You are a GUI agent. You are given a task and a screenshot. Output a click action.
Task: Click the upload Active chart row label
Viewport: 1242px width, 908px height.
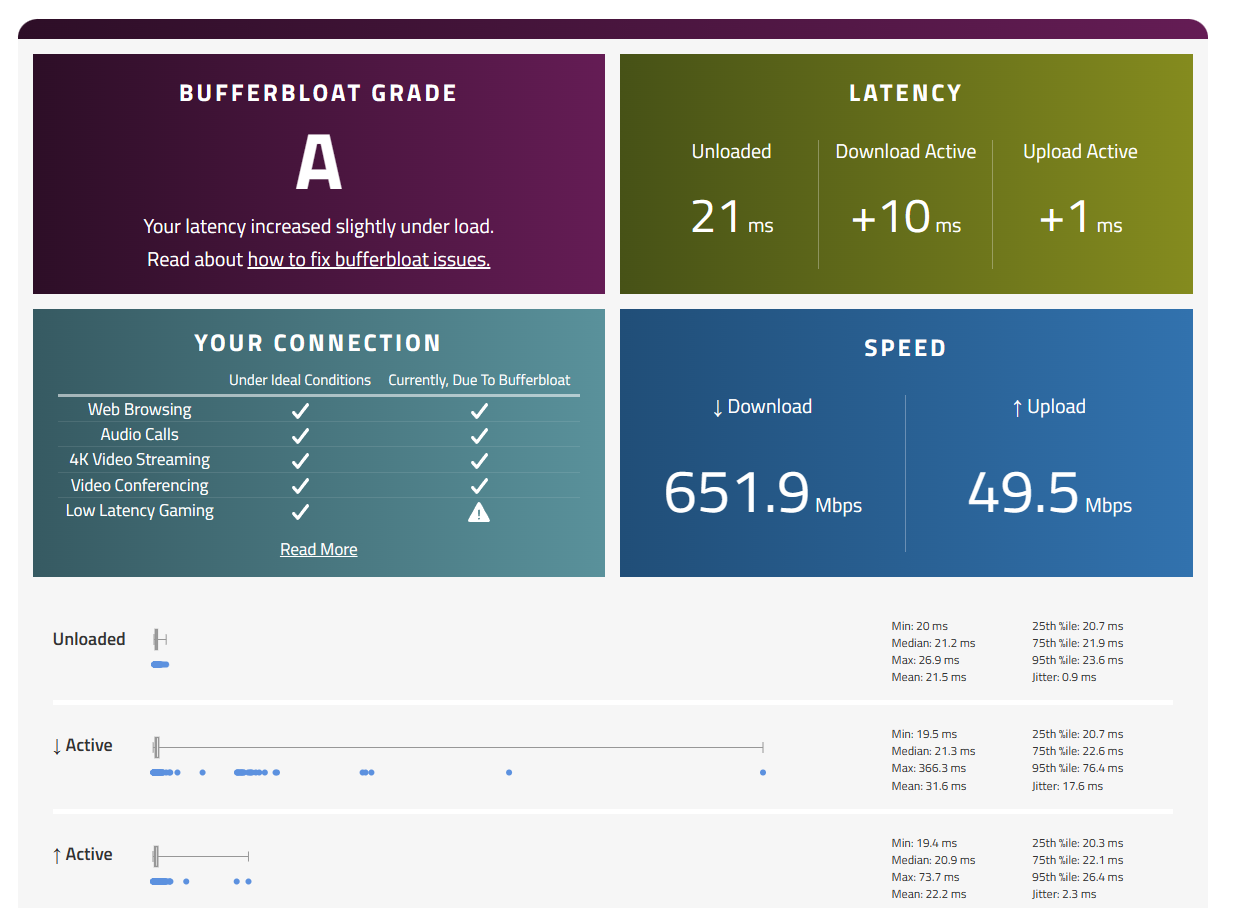pos(82,855)
